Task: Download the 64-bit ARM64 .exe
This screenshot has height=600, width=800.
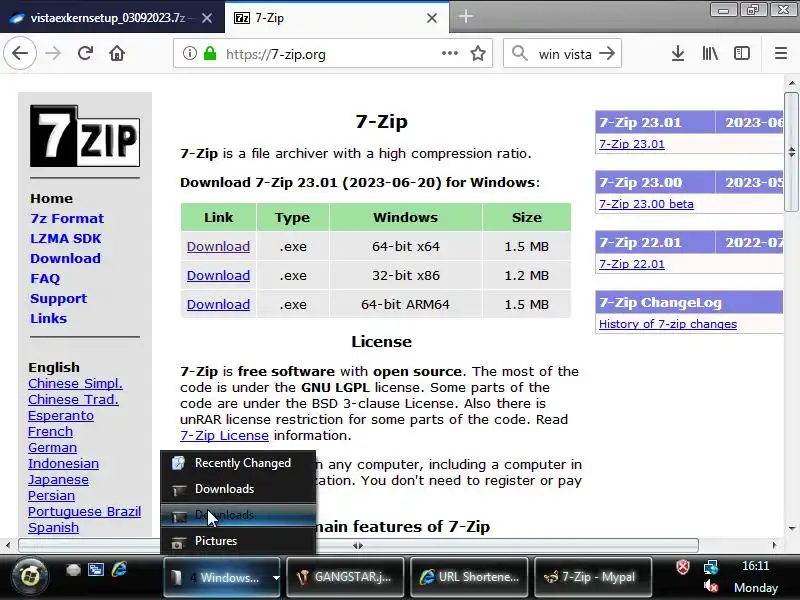Action: (218, 305)
